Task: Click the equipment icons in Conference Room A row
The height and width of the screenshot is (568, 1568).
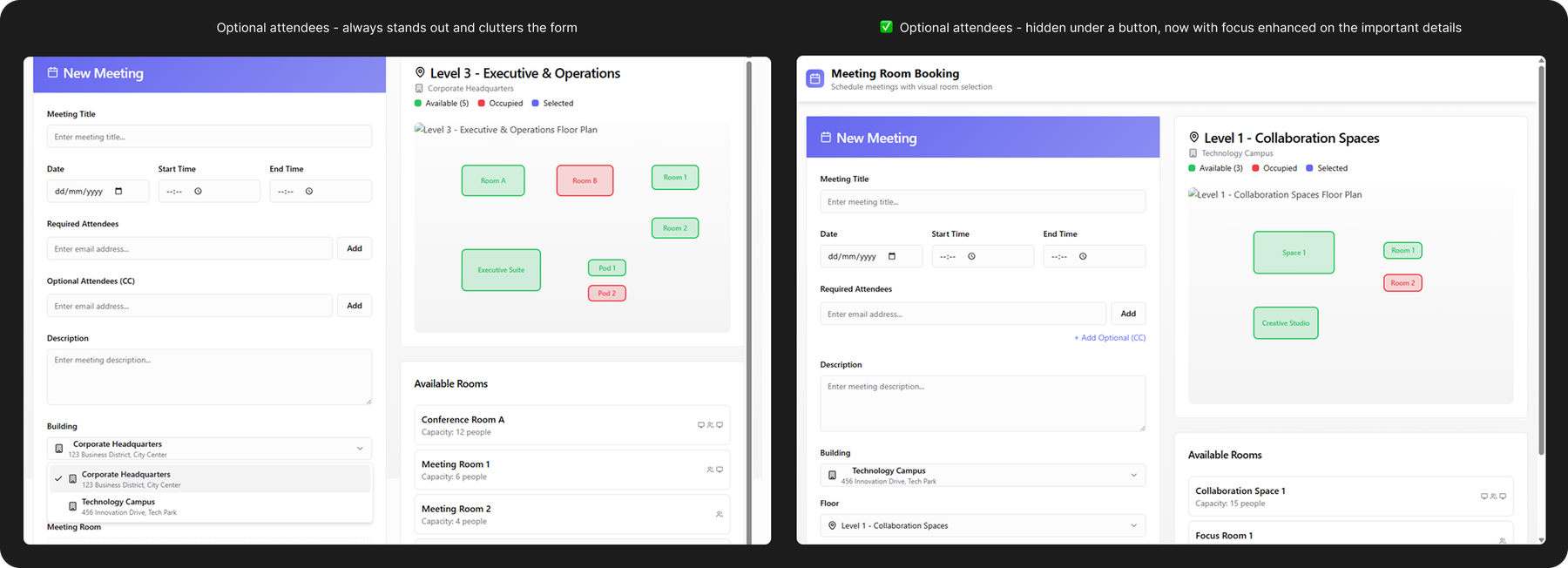Action: (x=710, y=425)
